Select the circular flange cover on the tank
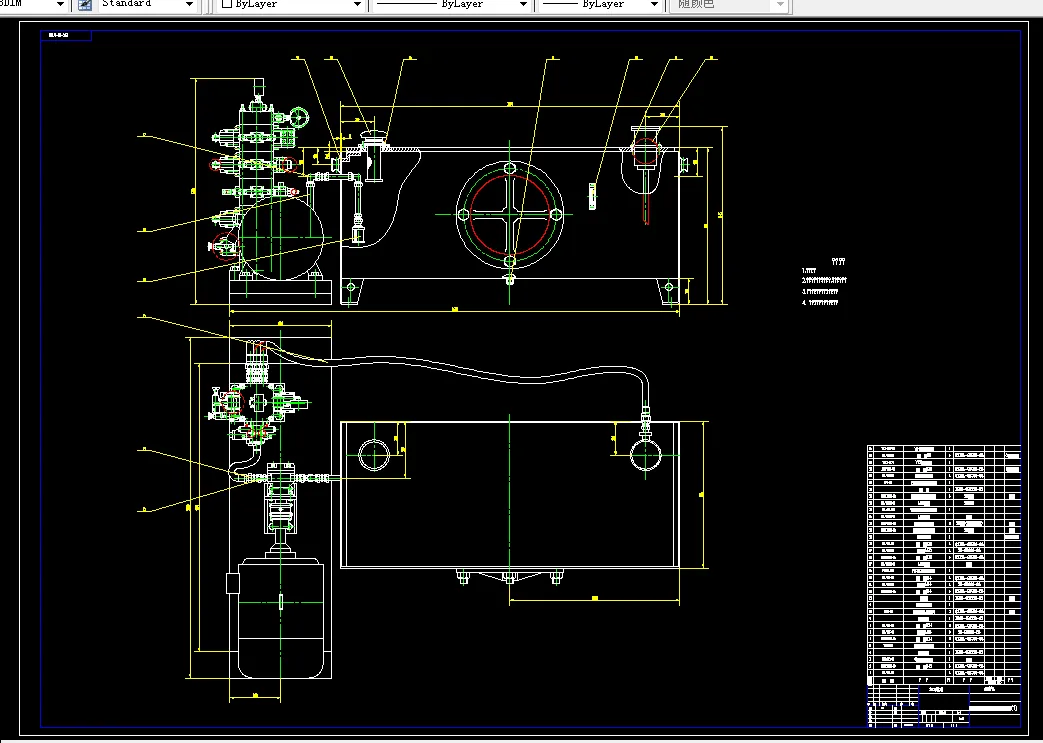 coord(510,214)
